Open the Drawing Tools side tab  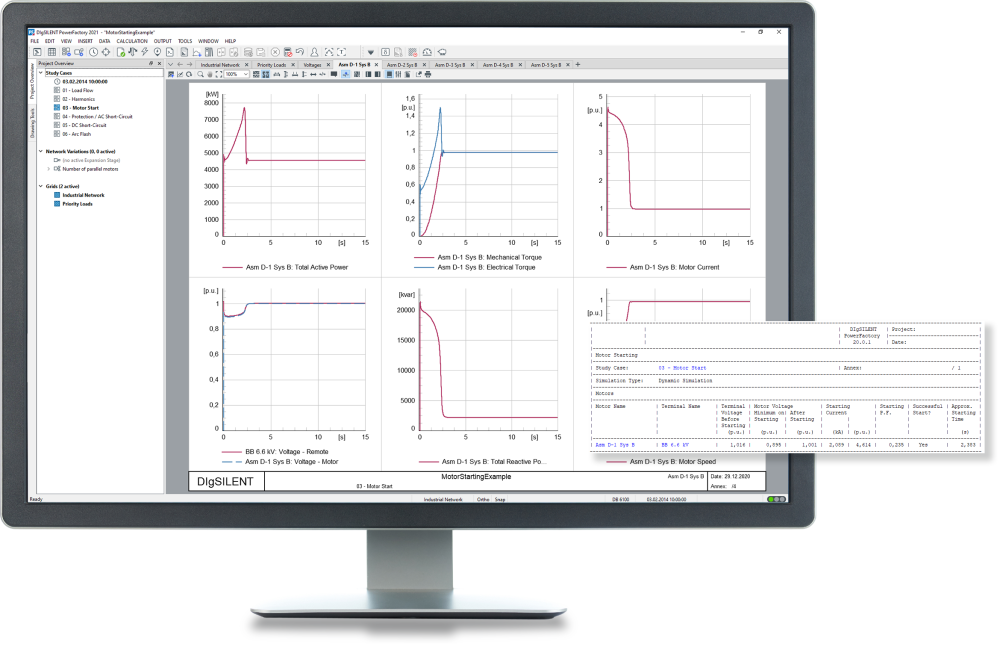point(33,123)
